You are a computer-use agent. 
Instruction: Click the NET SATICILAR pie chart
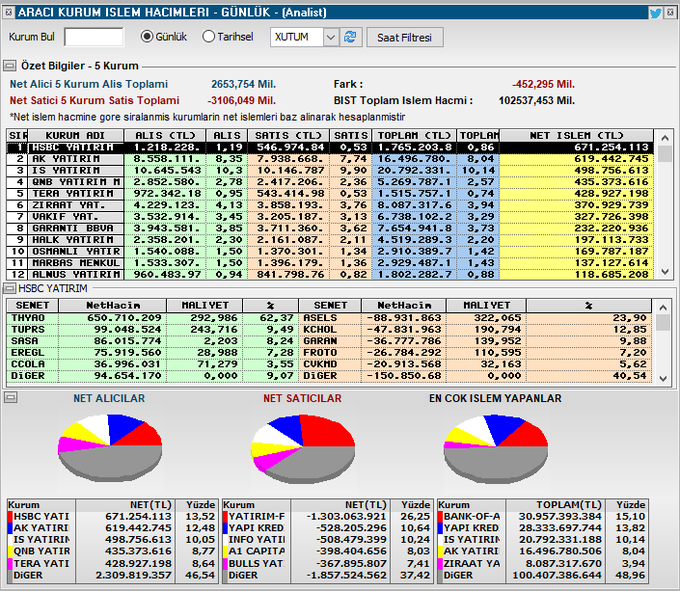click(303, 450)
